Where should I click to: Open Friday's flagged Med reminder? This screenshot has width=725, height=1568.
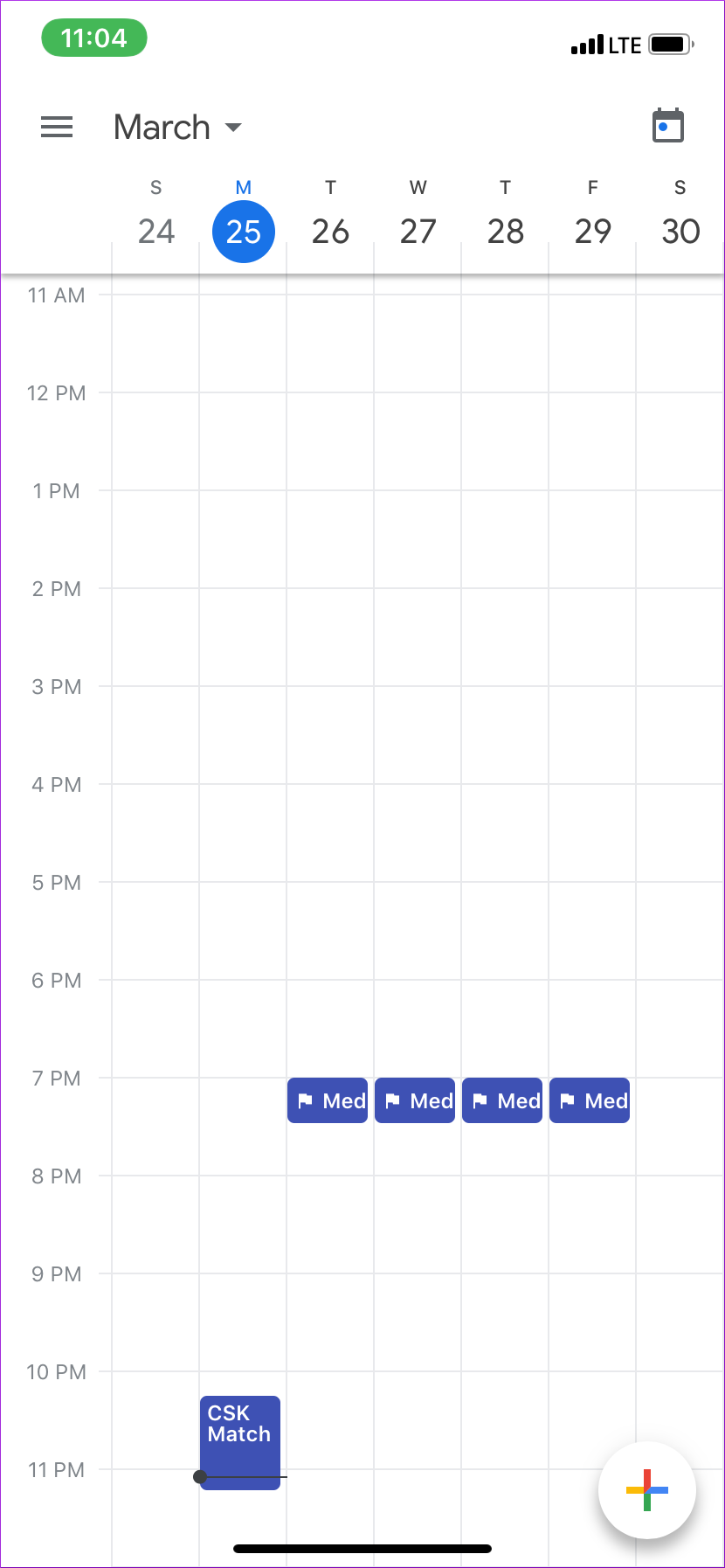(x=590, y=1100)
